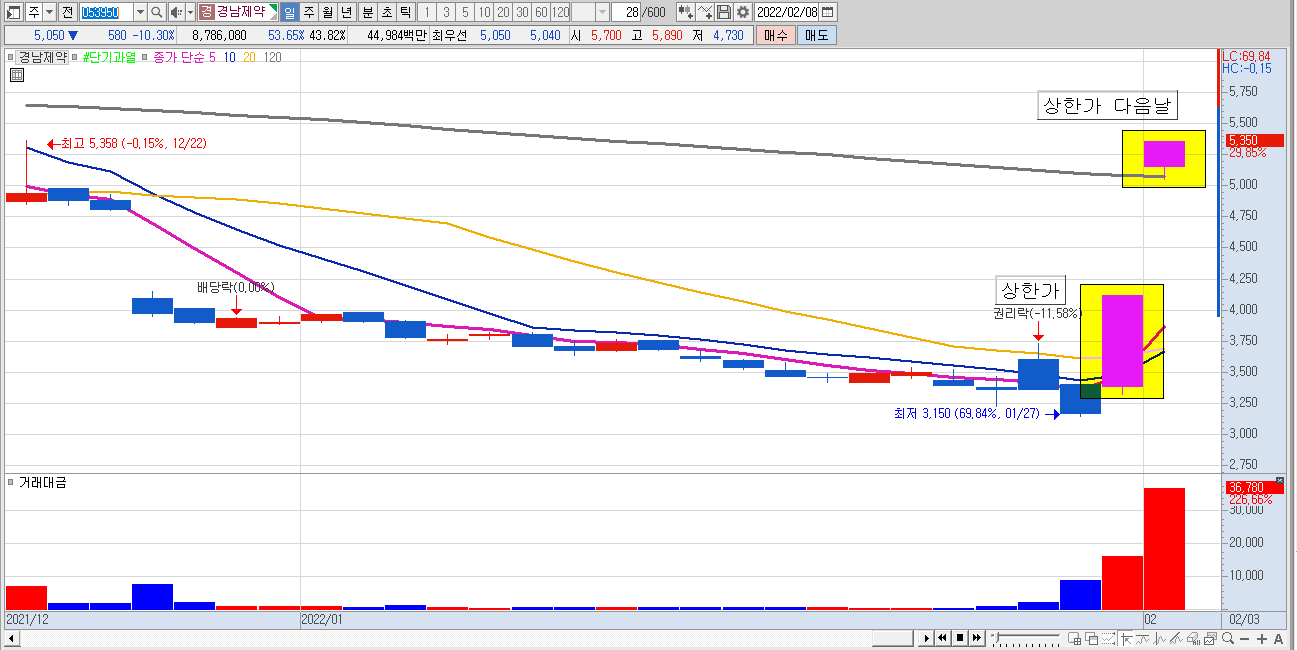Click the 매수 buy button

point(774,35)
